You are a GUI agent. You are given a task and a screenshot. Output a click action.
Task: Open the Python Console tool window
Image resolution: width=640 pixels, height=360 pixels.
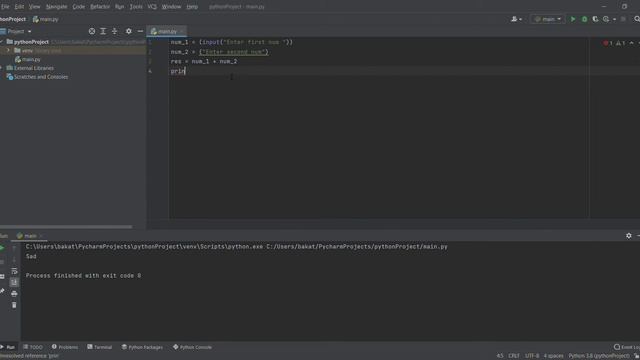pos(192,347)
